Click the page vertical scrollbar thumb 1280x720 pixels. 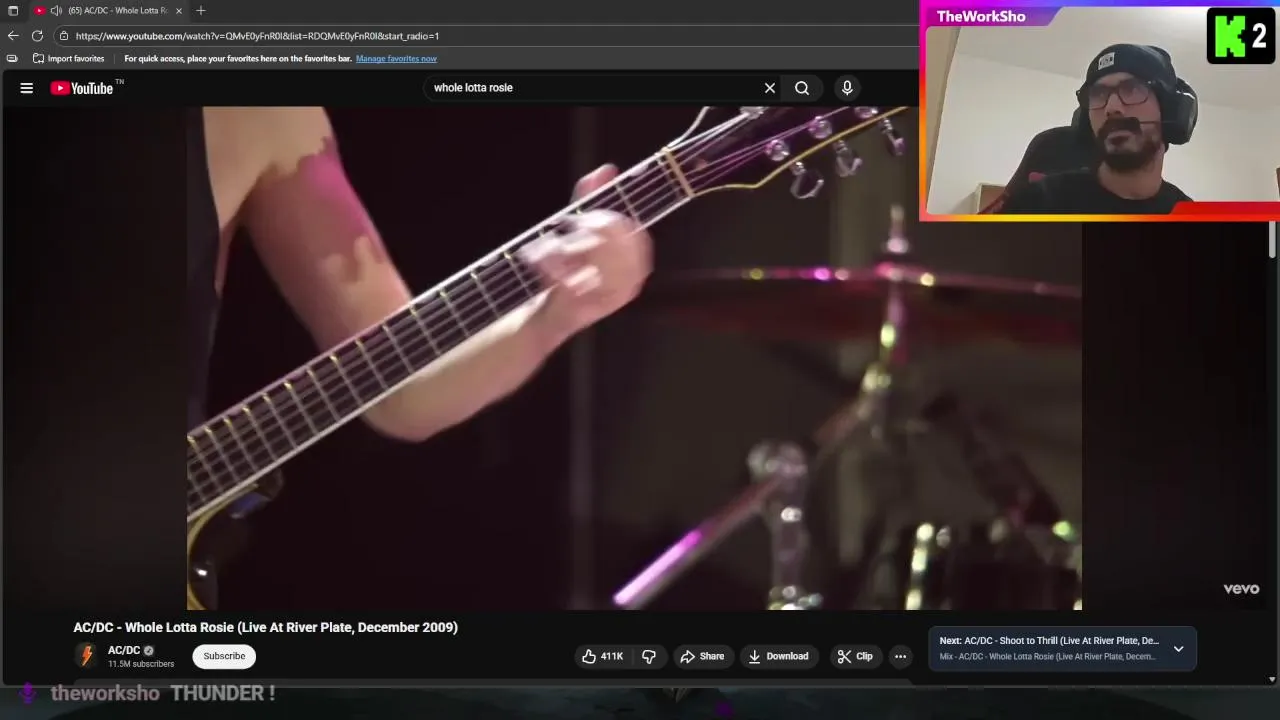[1272, 238]
